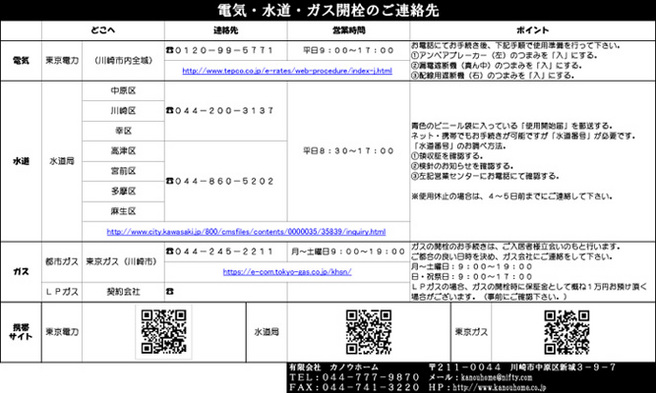Screen dimensions: 656x393
Task: Select the (川崎市内全域) cell
Action: (123, 60)
